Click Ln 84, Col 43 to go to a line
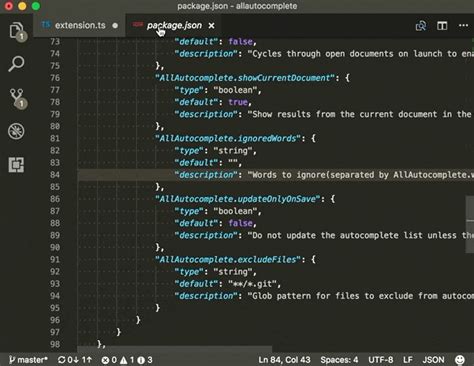Image resolution: width=474 pixels, height=366 pixels. (x=284, y=360)
